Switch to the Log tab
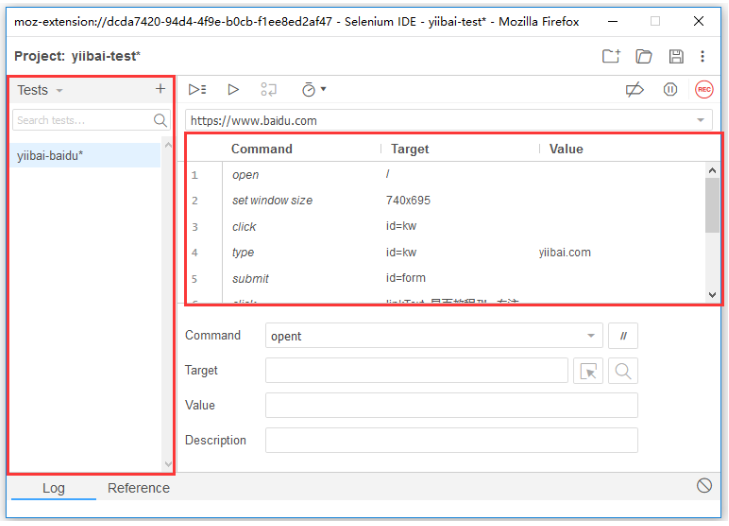Image resolution: width=729 pixels, height=526 pixels. pyautogui.click(x=53, y=488)
